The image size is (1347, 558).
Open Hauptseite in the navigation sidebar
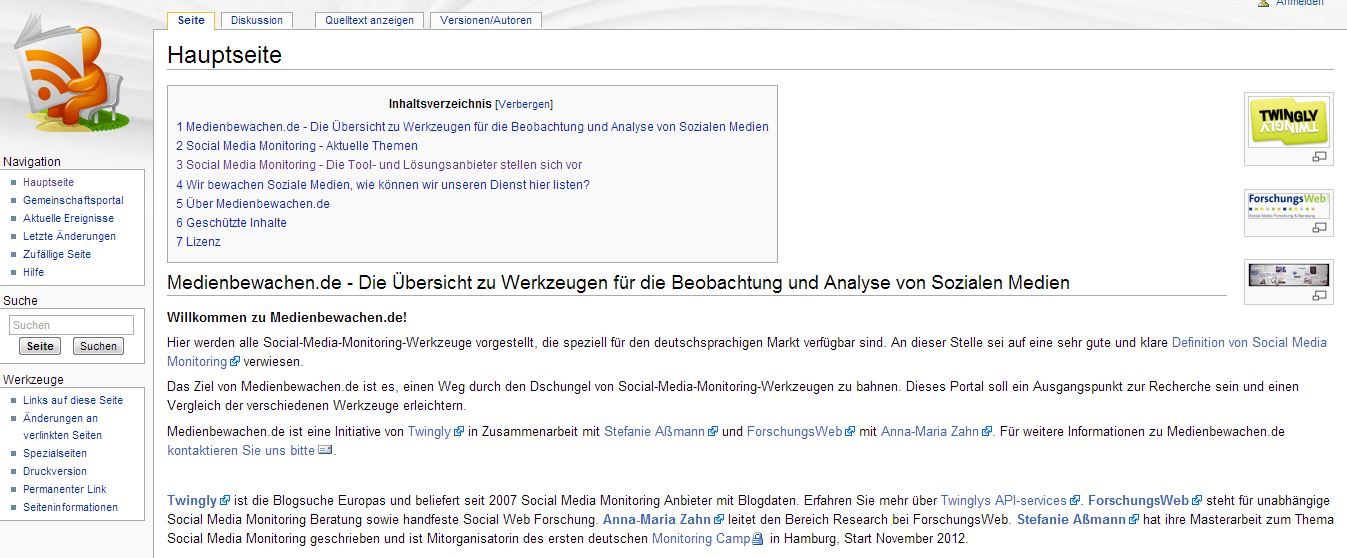click(x=48, y=182)
